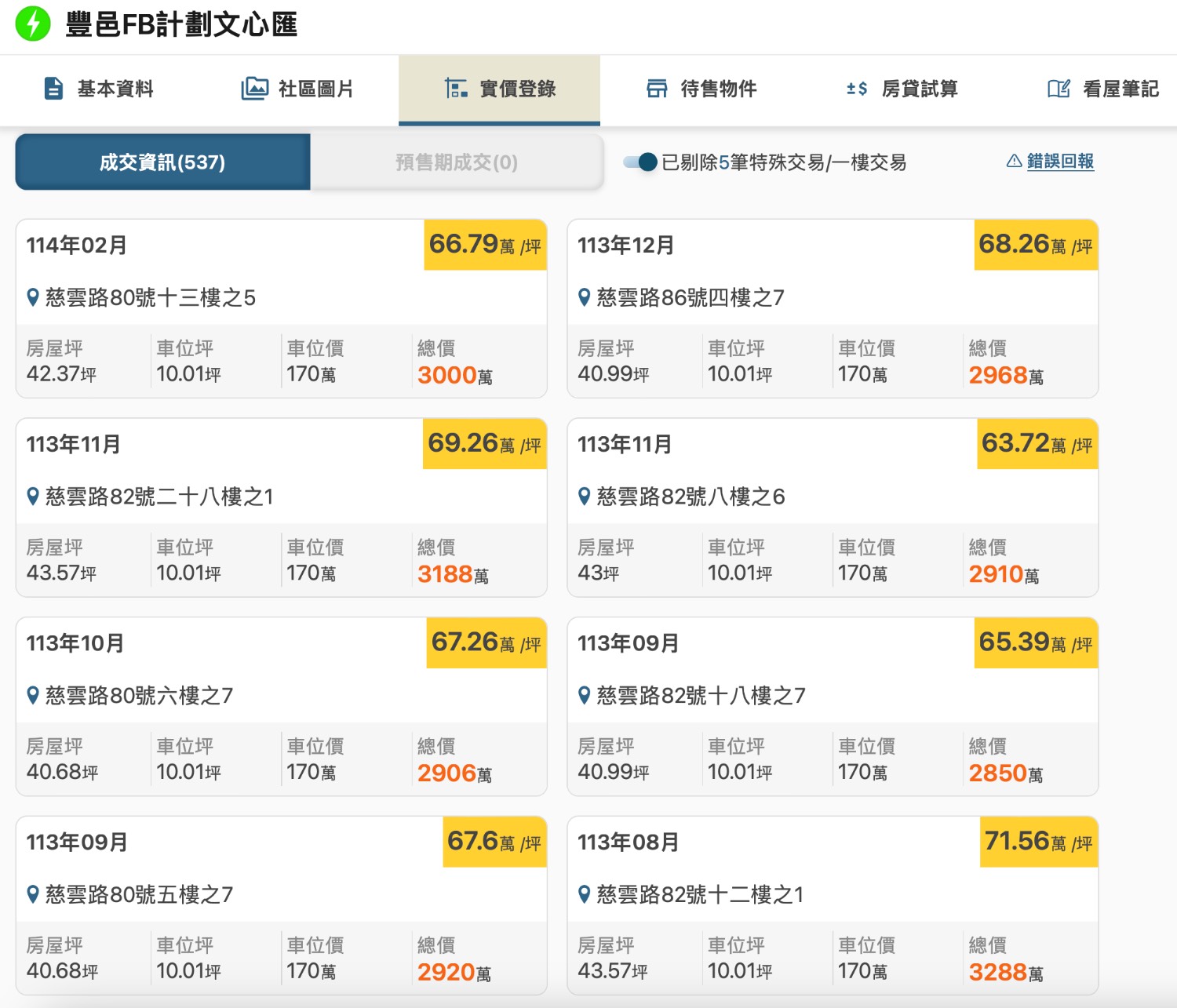Click the location pin on 慈雲路82號十二樓之1
1177x1008 pixels.
(x=584, y=894)
